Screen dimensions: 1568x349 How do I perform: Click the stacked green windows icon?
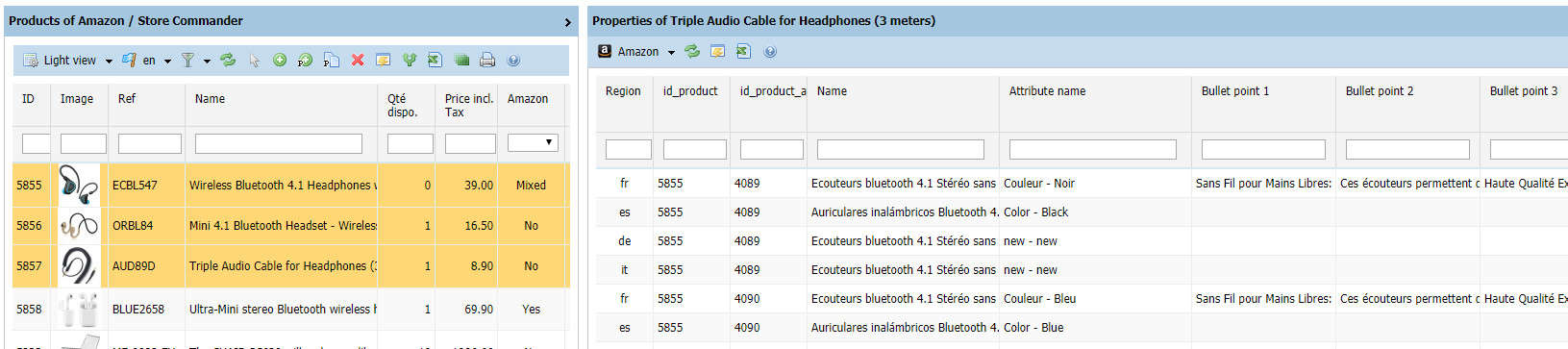coord(461,60)
